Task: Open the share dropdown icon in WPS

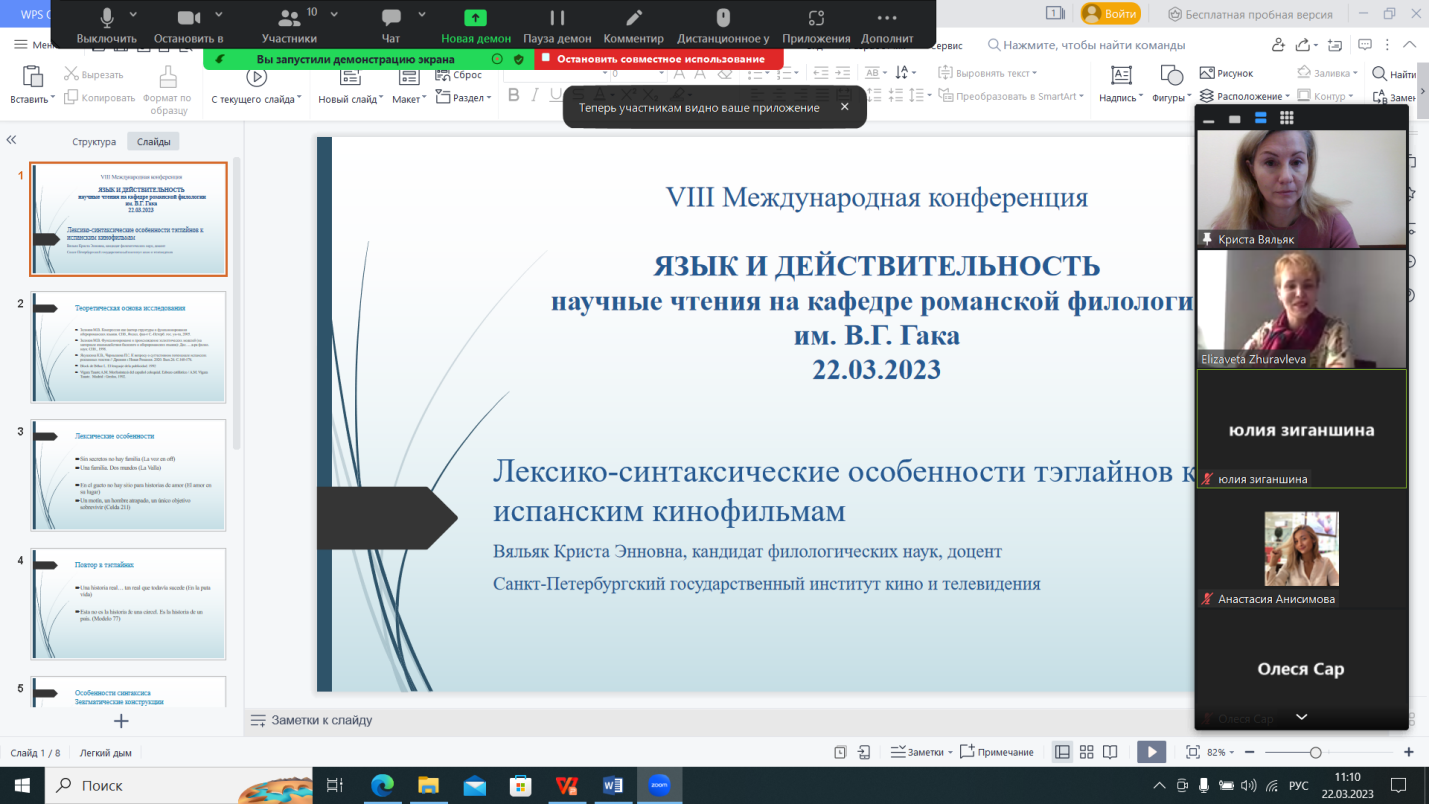Action: click(1308, 45)
